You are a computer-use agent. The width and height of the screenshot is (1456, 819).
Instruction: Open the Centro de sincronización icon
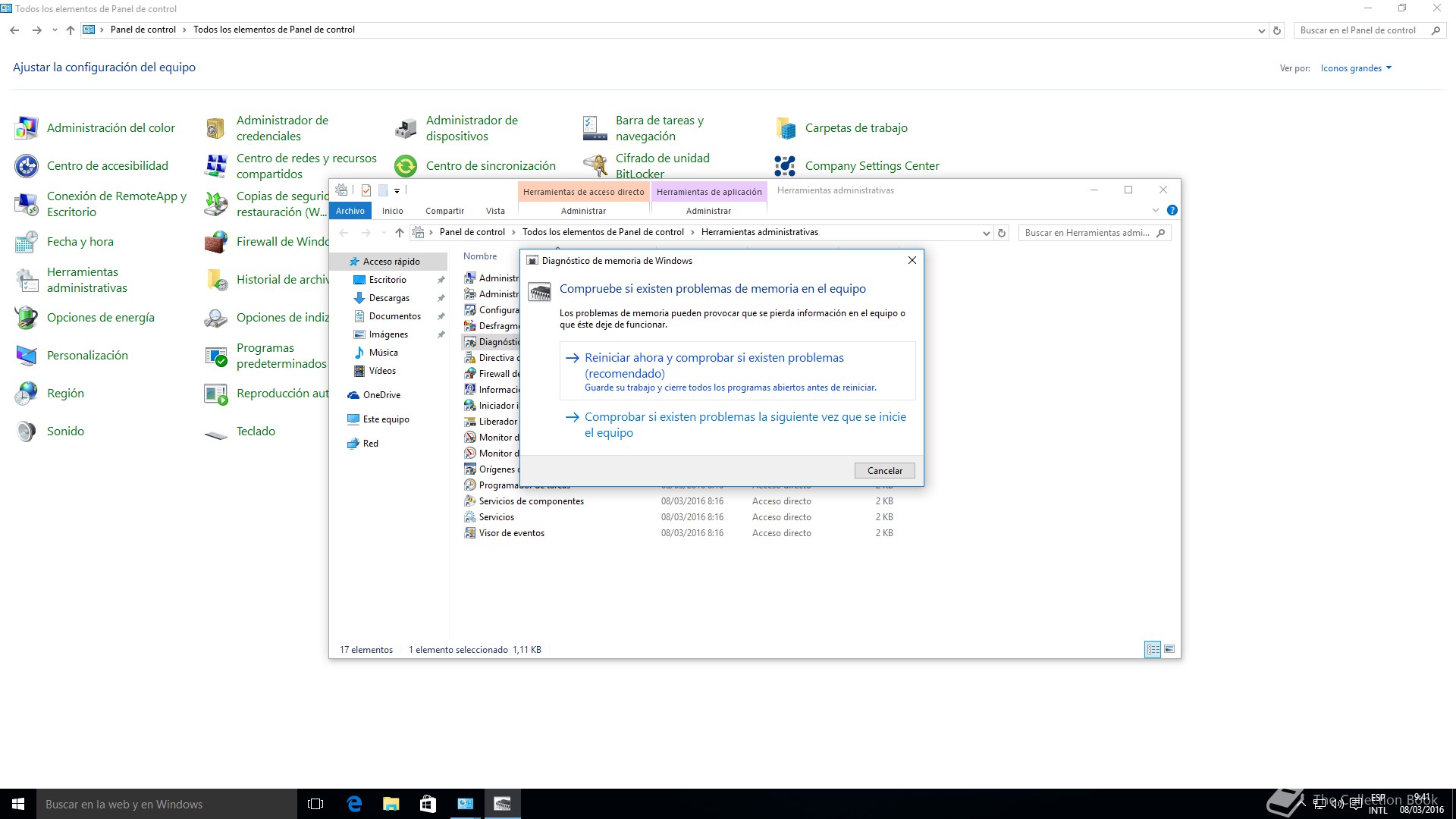point(406,166)
